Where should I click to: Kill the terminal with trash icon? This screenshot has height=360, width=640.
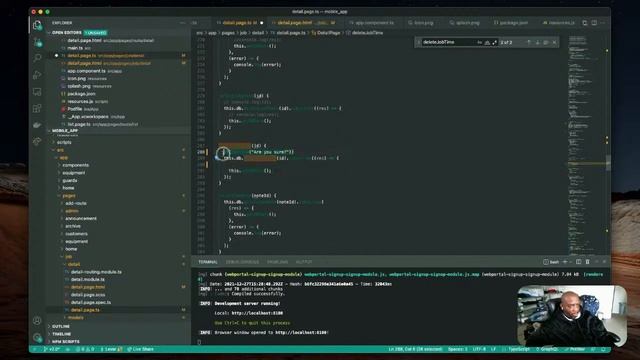click(587, 262)
